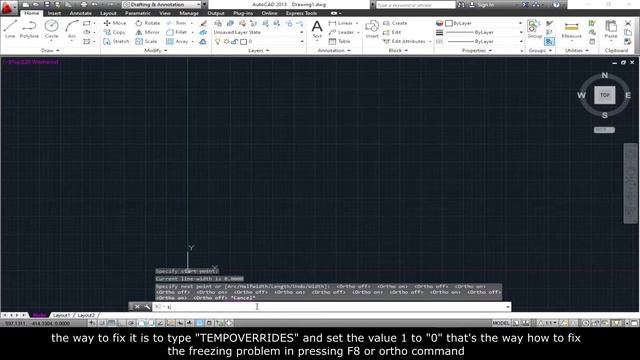Click the Fillet tool
Viewport: 640px width, 360px height.
click(x=176, y=32)
